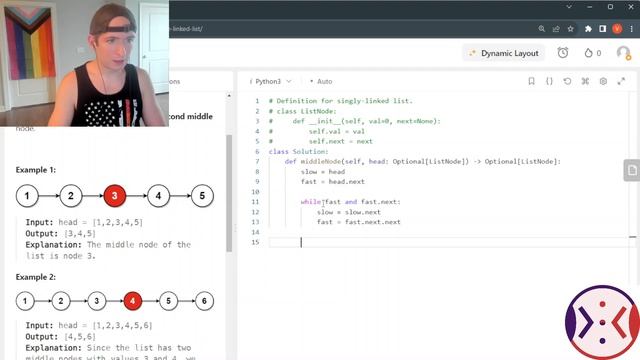This screenshot has height=360, width=640.
Task: Click the "Example 2:" heading
Action: pyautogui.click(x=36, y=277)
